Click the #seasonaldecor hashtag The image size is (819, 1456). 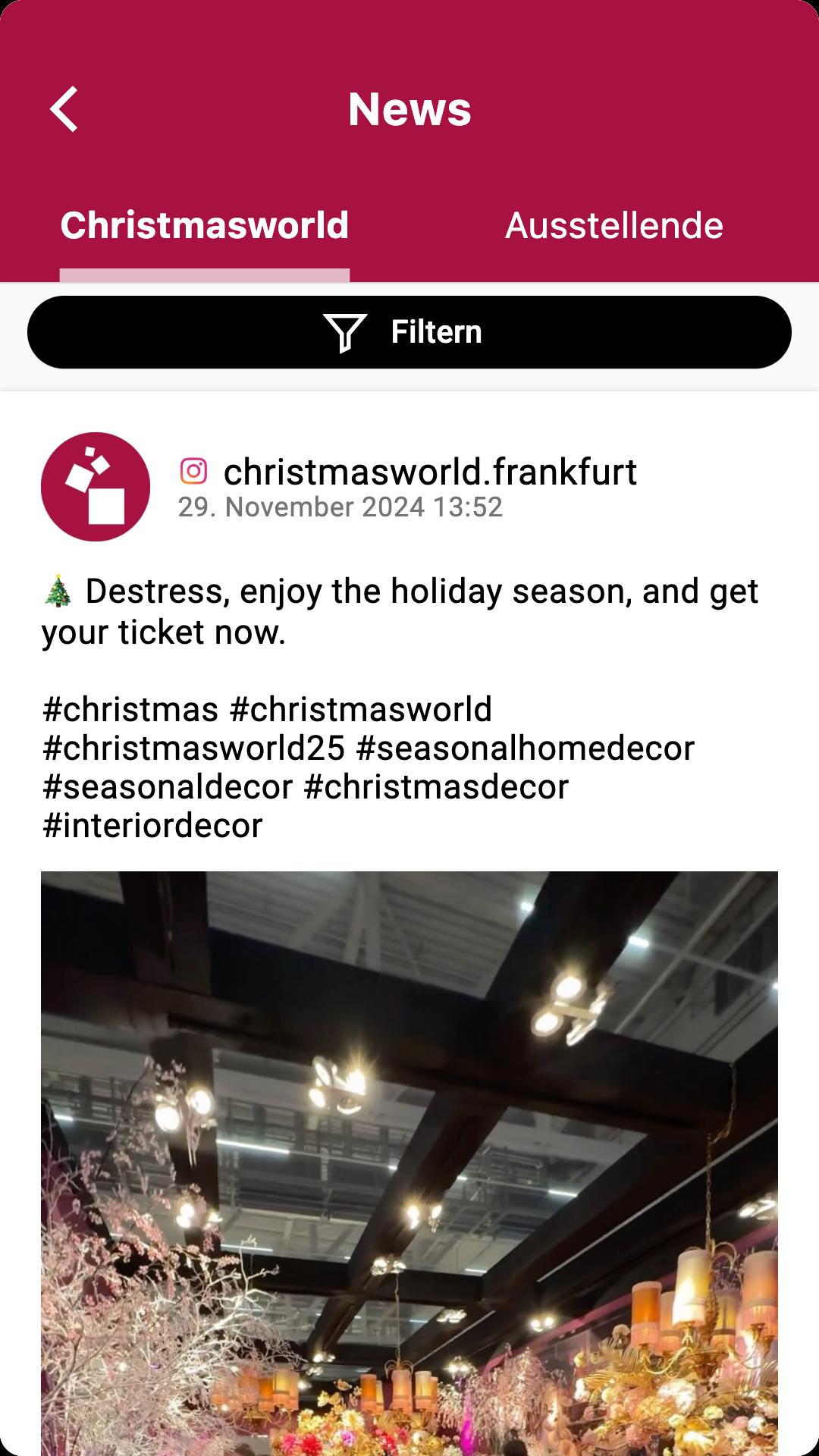[x=168, y=787]
